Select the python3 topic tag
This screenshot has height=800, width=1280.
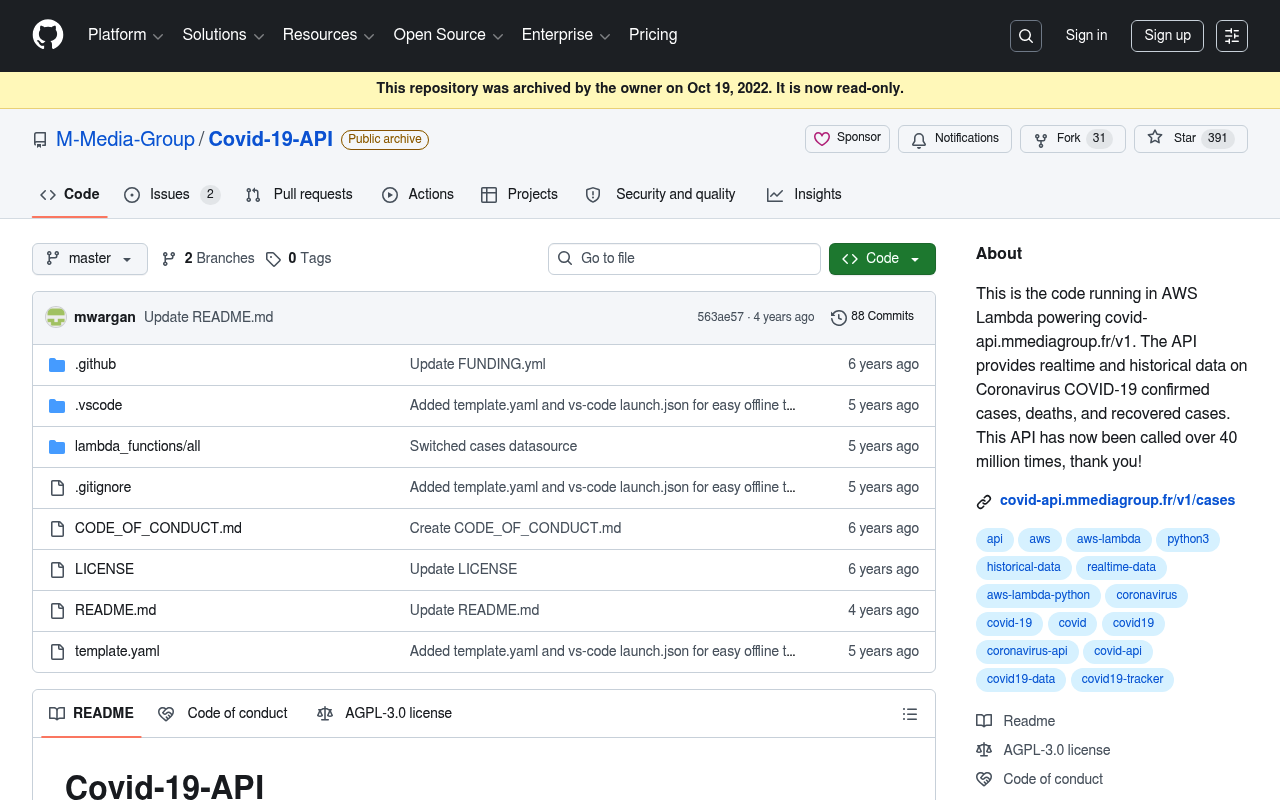pyautogui.click(x=1188, y=540)
